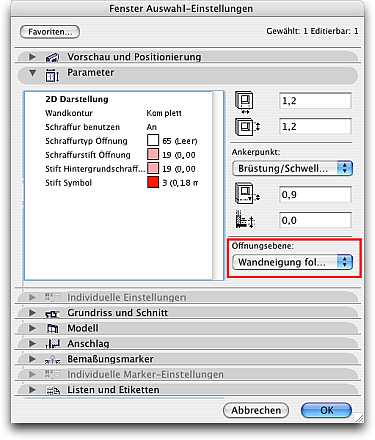Click the Vorschau und Positionierung panel icon

[52, 57]
